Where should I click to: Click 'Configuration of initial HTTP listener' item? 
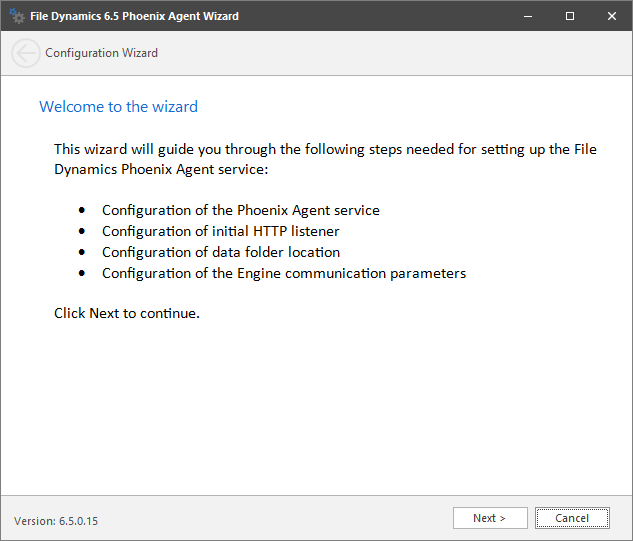click(x=220, y=231)
